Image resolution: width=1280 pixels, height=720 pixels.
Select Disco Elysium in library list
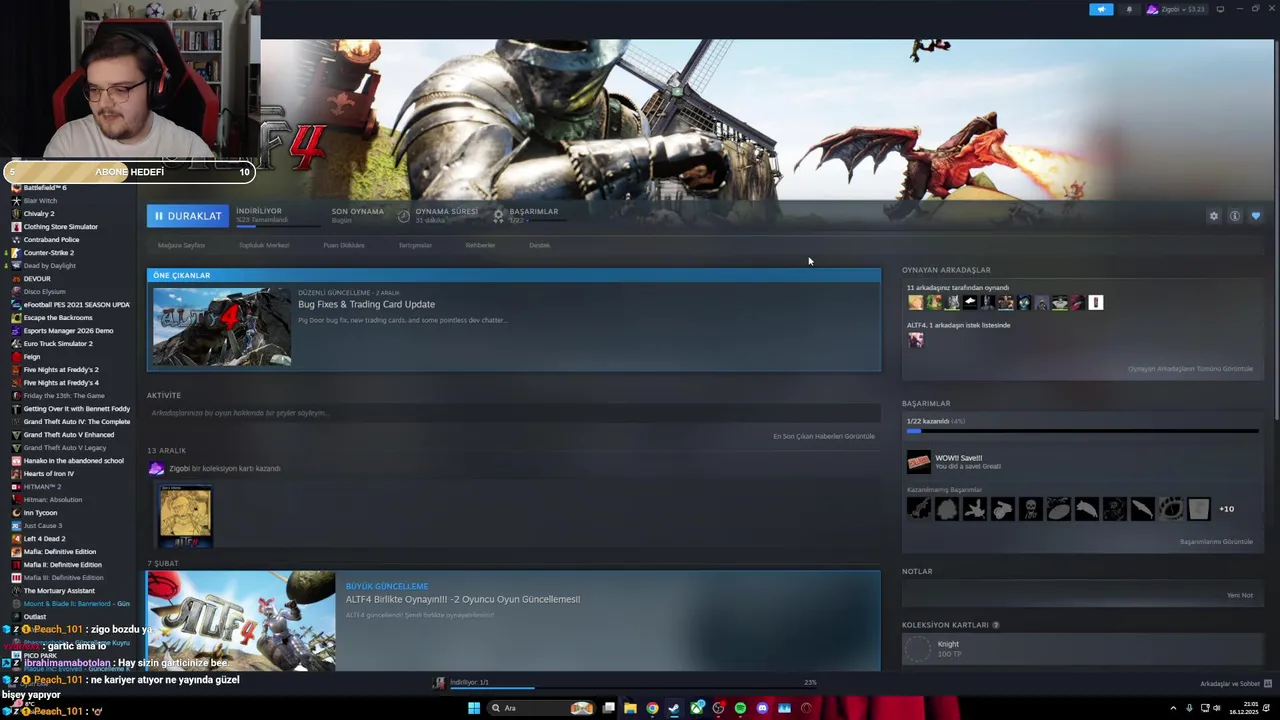(x=45, y=291)
